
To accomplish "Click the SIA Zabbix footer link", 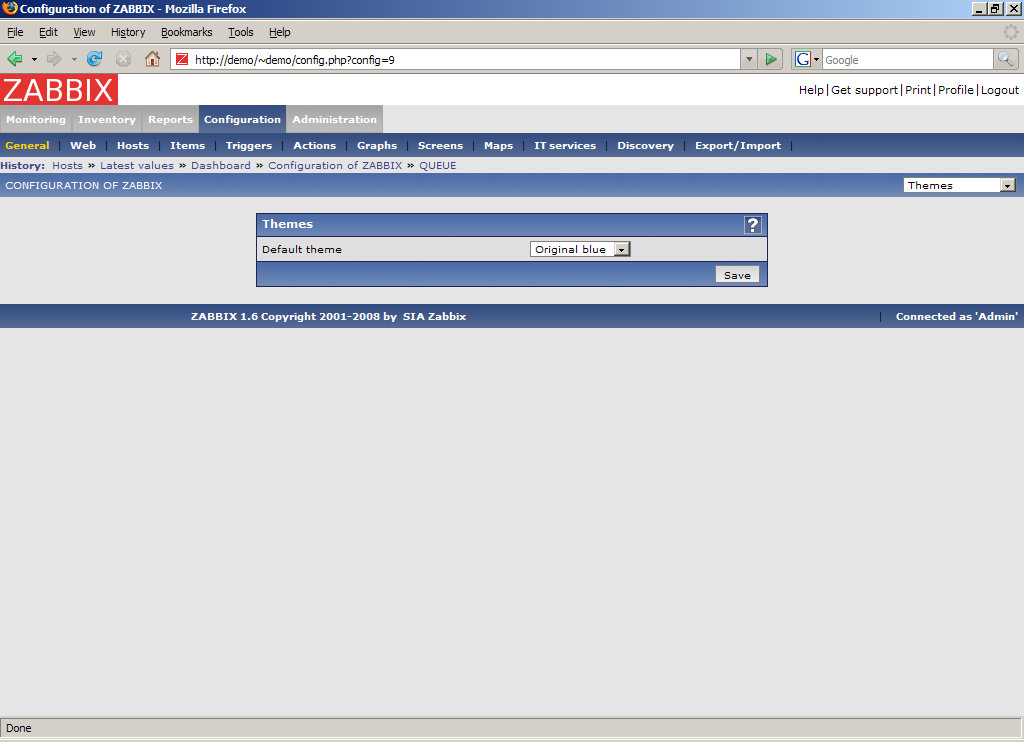I will click(x=434, y=316).
